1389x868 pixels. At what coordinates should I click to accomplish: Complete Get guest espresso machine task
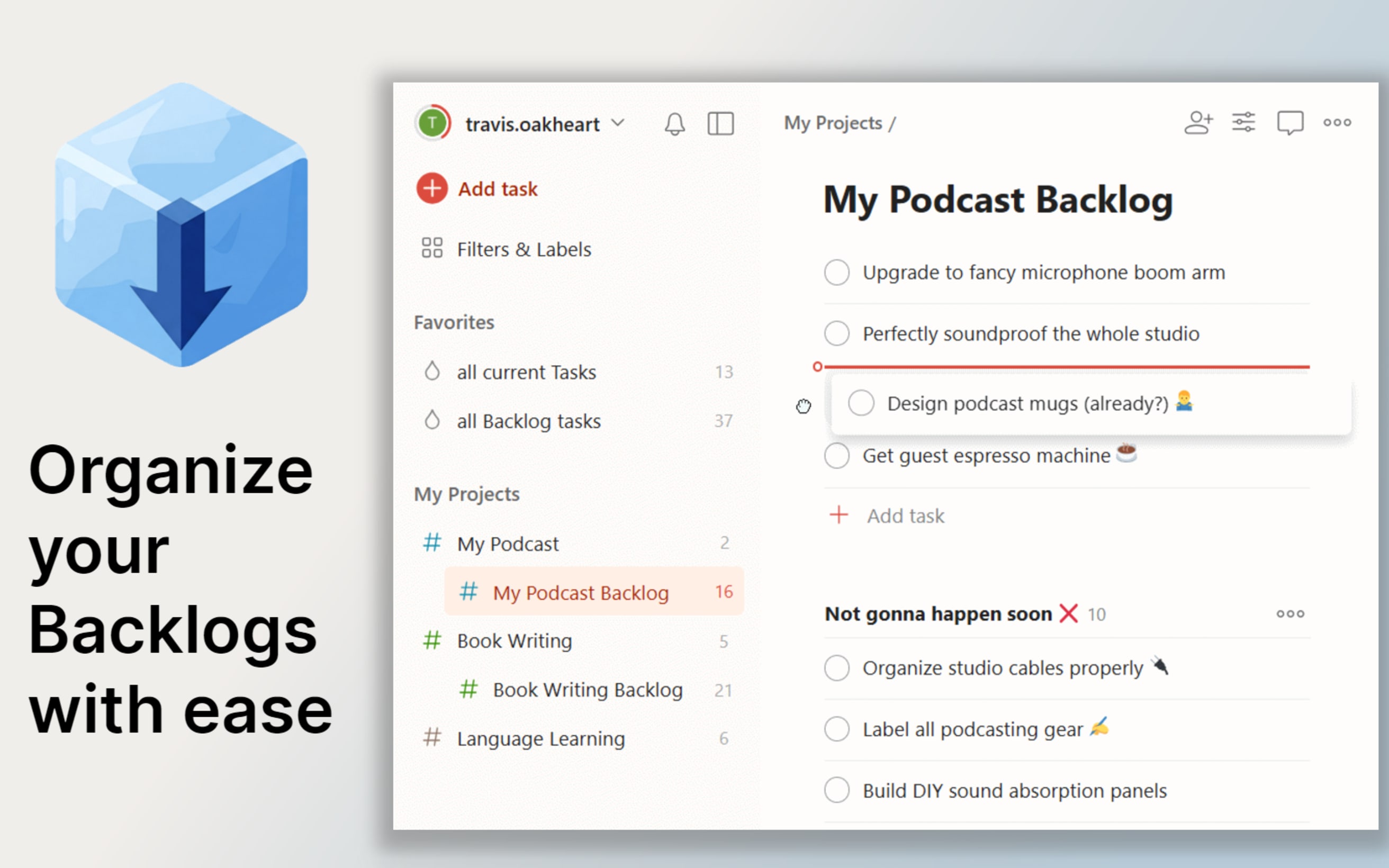click(837, 456)
